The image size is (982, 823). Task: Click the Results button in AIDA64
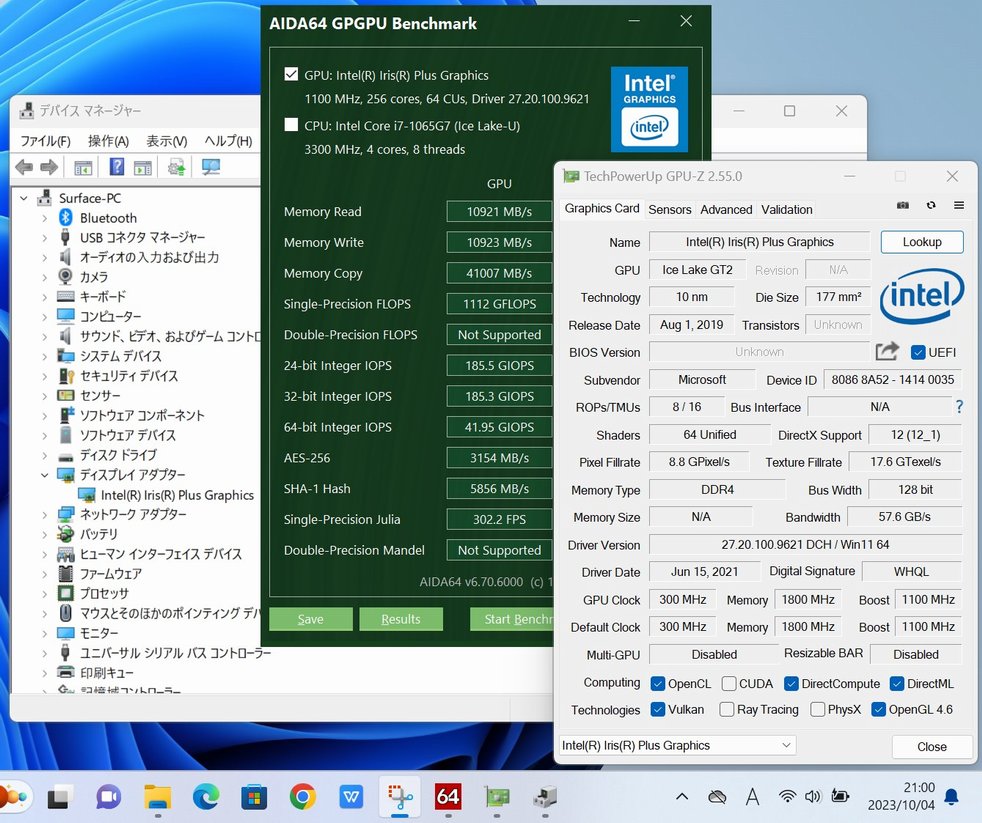(401, 619)
